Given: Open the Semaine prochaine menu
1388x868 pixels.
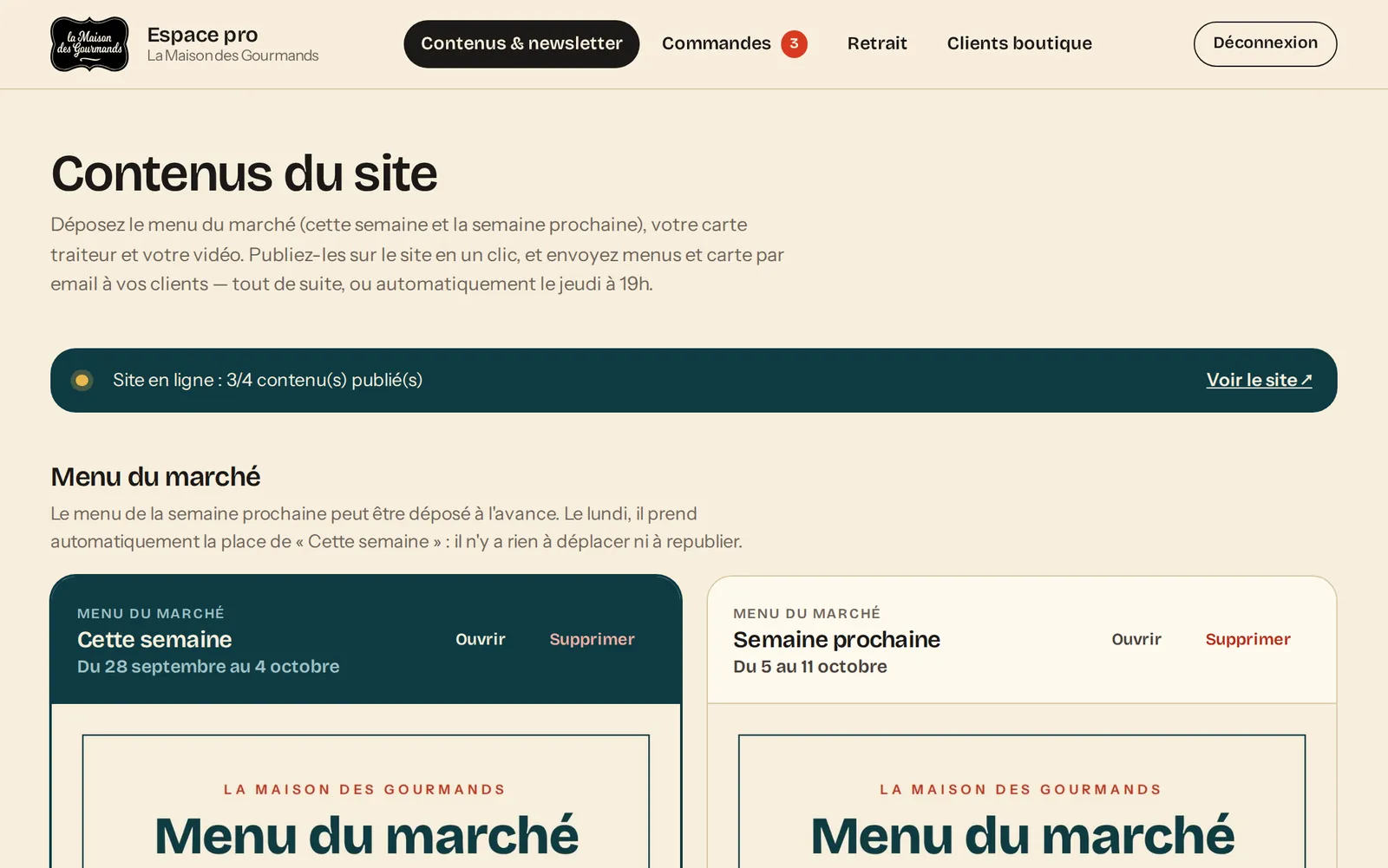Looking at the screenshot, I should click(1136, 639).
